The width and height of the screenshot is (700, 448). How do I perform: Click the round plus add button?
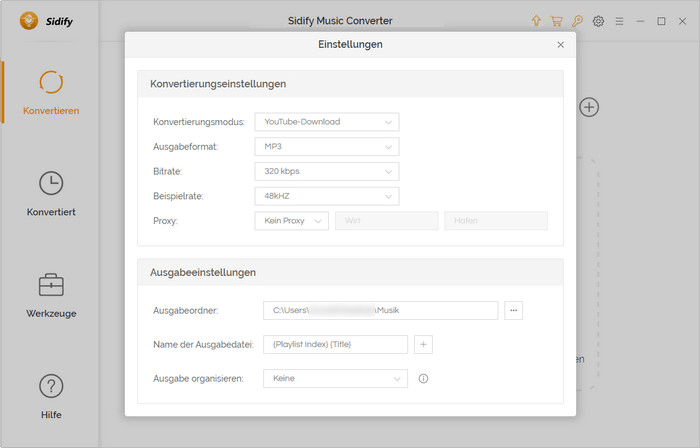(x=589, y=107)
